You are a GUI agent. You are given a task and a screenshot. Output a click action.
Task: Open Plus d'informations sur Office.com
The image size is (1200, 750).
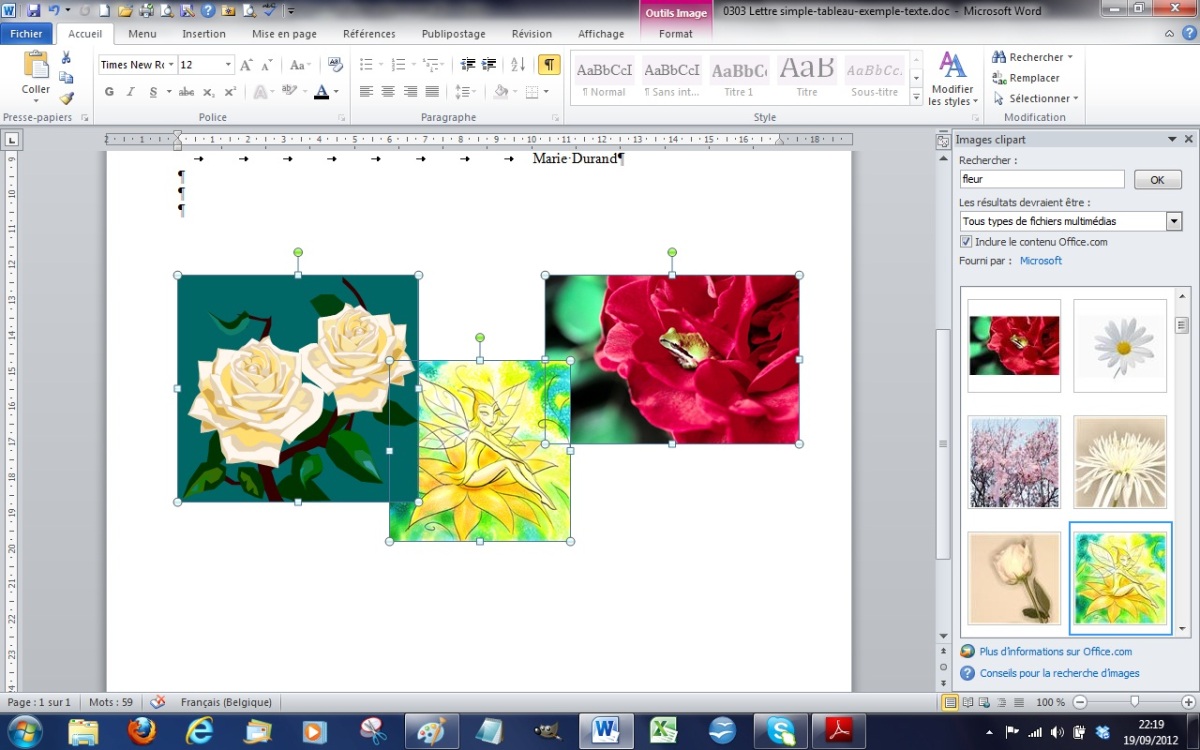tap(1055, 651)
